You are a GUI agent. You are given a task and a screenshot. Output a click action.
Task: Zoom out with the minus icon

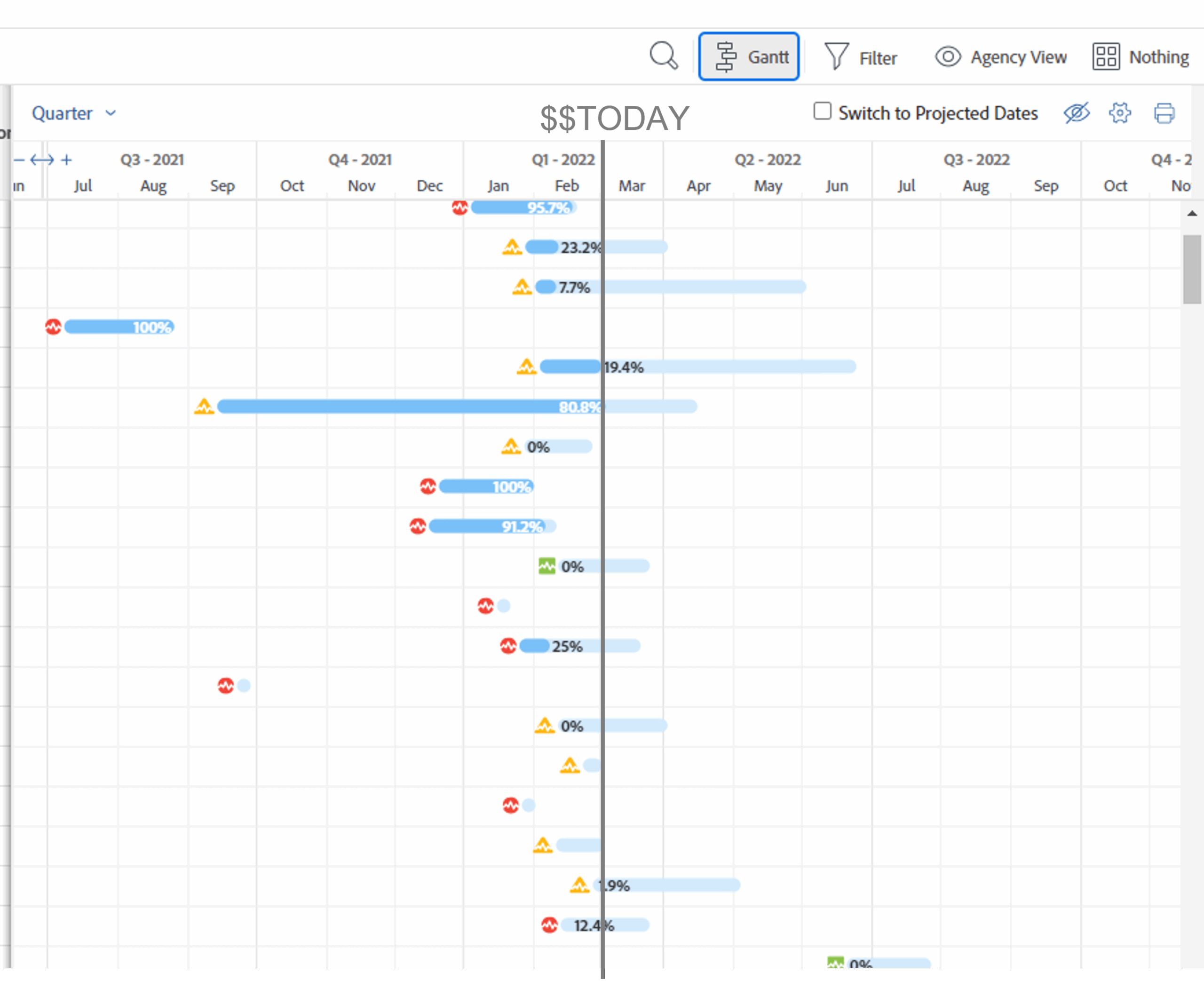coord(20,160)
